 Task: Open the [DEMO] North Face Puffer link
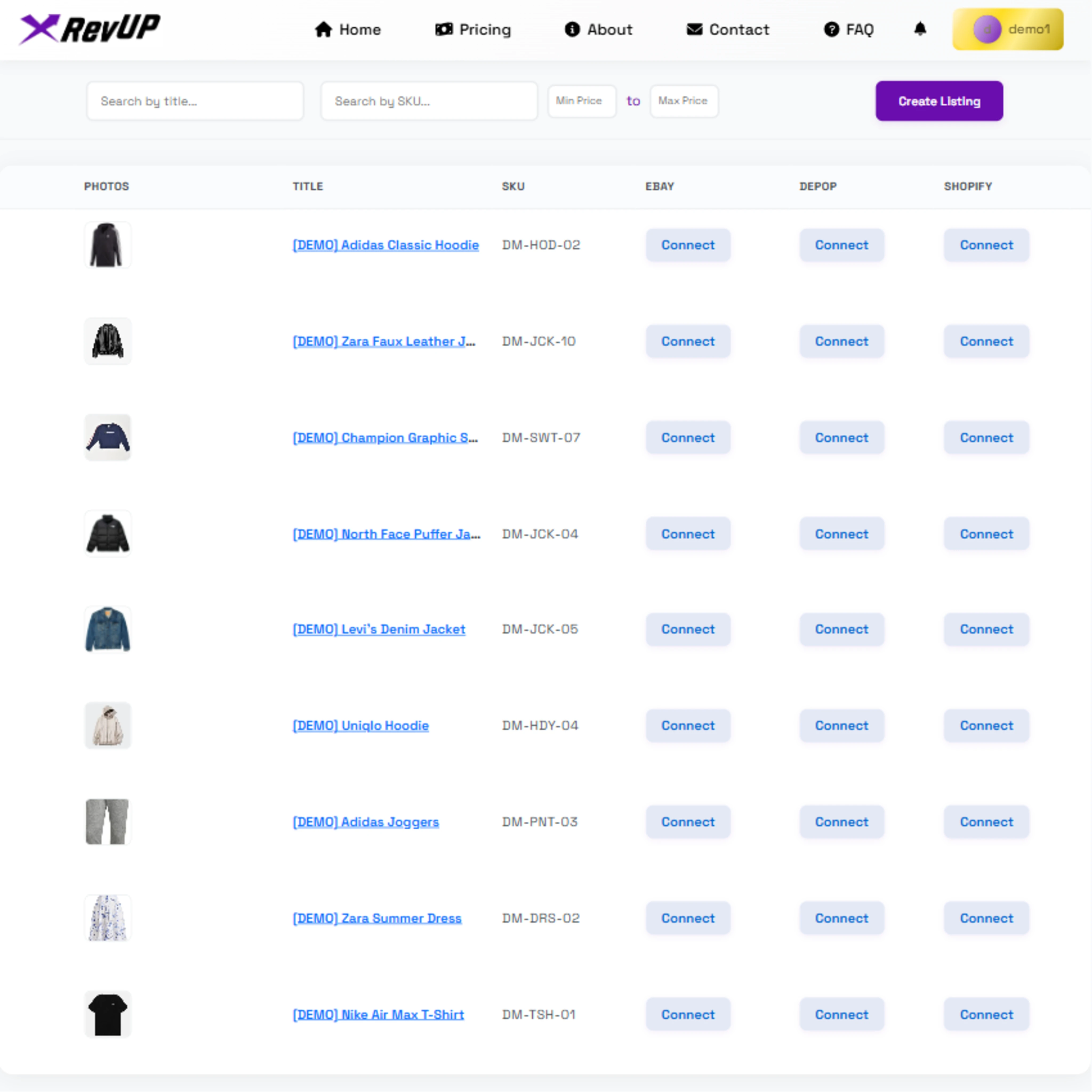click(x=386, y=533)
